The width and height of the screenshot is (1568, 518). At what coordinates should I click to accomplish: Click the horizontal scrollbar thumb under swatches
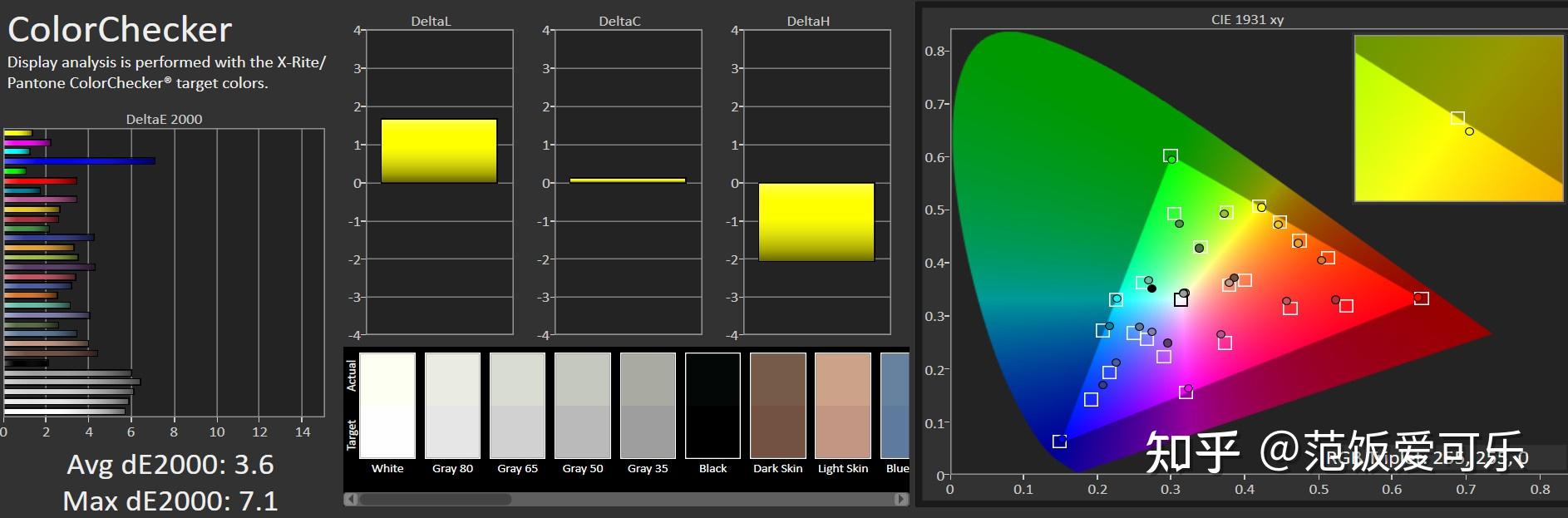click(x=435, y=499)
